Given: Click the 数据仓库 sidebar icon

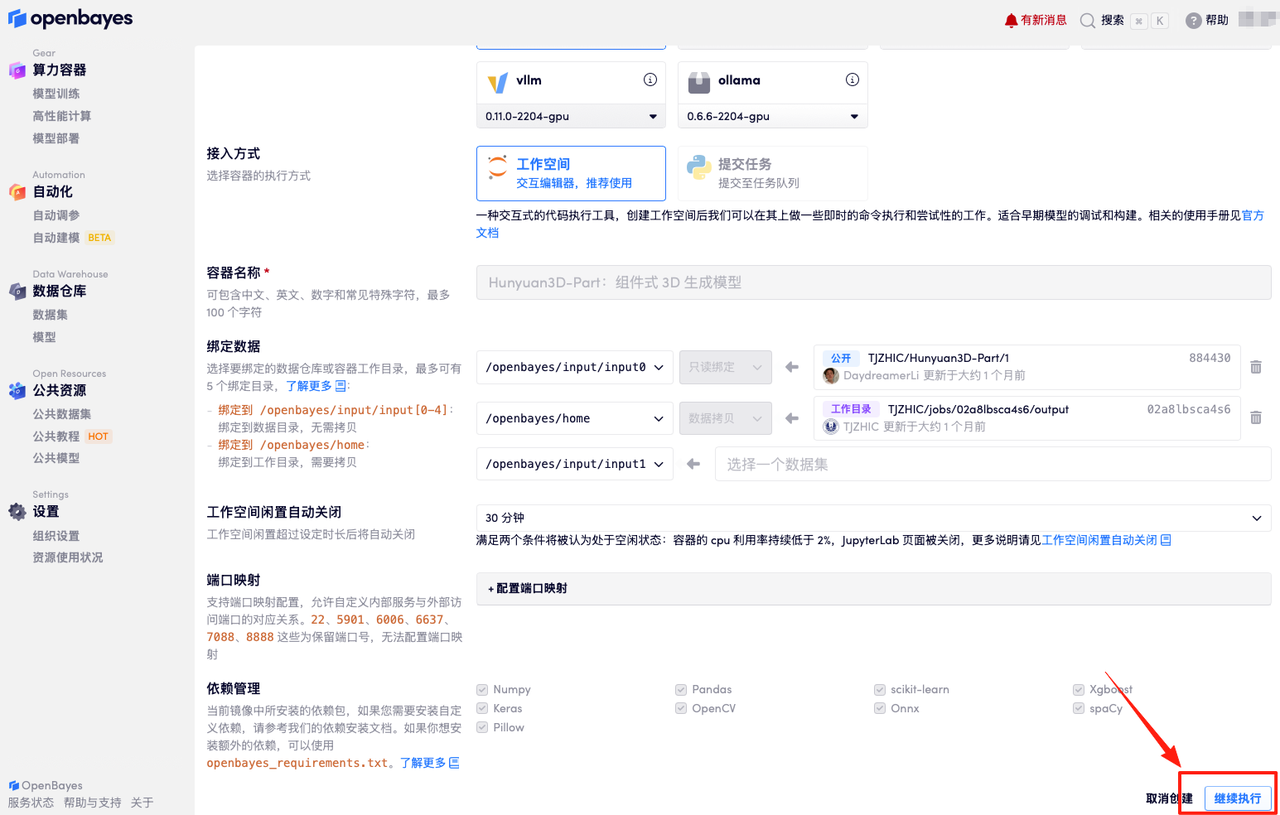Looking at the screenshot, I should tap(17, 291).
